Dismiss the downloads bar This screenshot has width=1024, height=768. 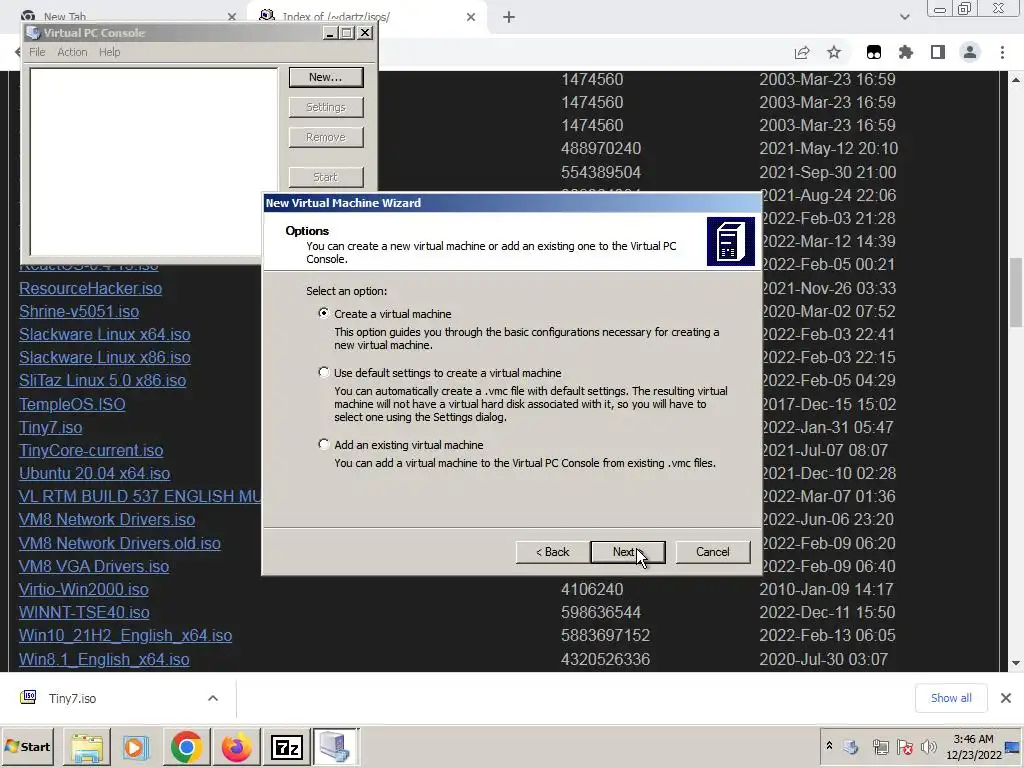(x=1006, y=698)
